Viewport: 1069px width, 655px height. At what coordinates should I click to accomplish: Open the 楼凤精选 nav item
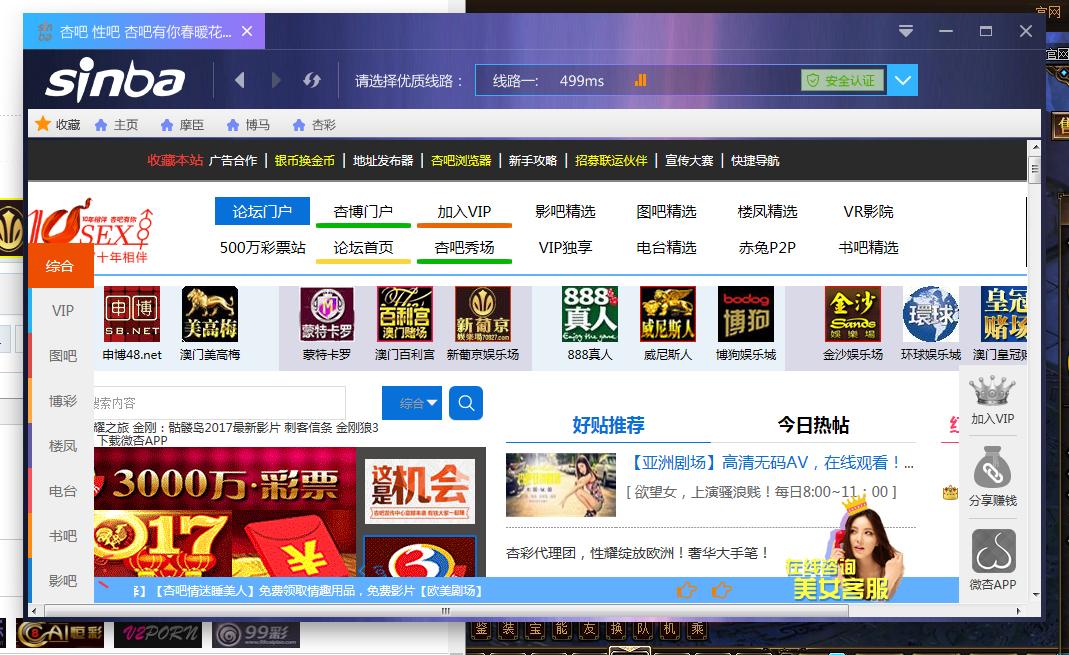tap(767, 211)
